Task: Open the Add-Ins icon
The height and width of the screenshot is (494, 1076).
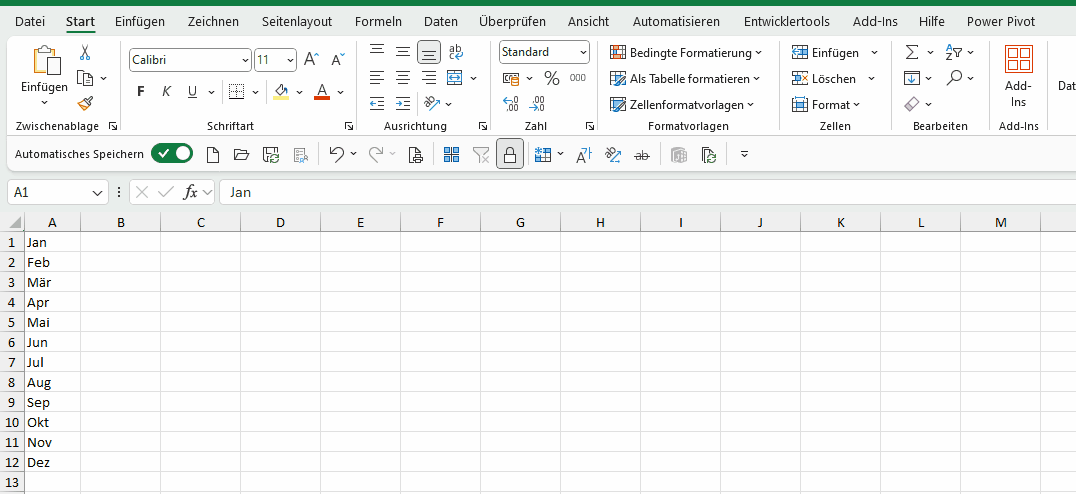Action: tap(1018, 76)
